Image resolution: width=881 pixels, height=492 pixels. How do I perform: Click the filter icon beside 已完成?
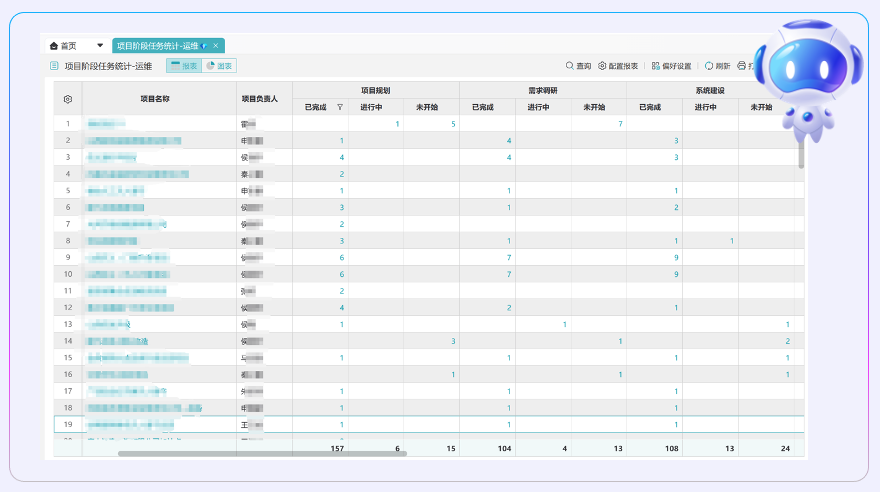[340, 106]
